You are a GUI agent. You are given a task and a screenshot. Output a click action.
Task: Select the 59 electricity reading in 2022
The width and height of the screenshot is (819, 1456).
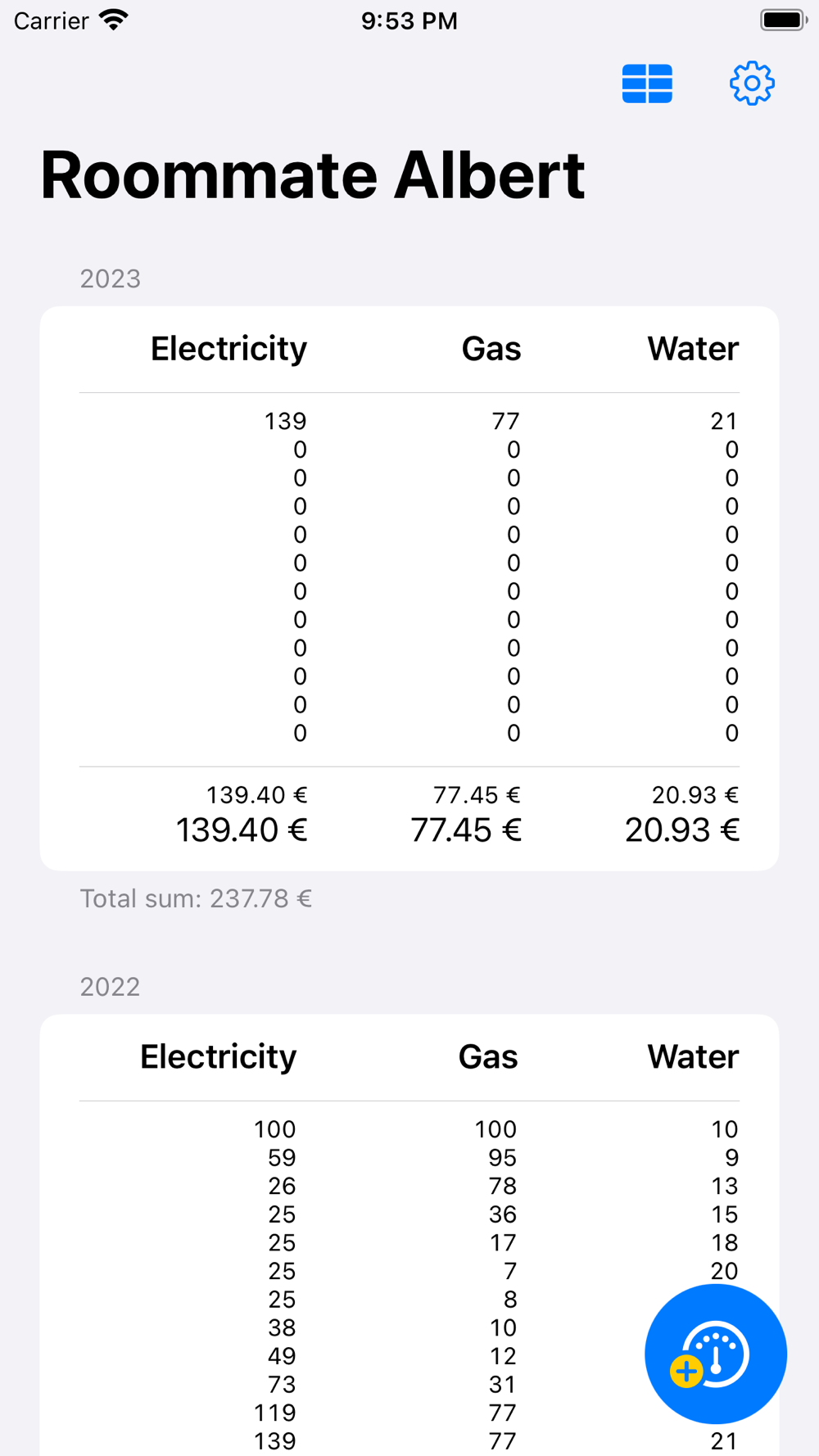pyautogui.click(x=282, y=1158)
